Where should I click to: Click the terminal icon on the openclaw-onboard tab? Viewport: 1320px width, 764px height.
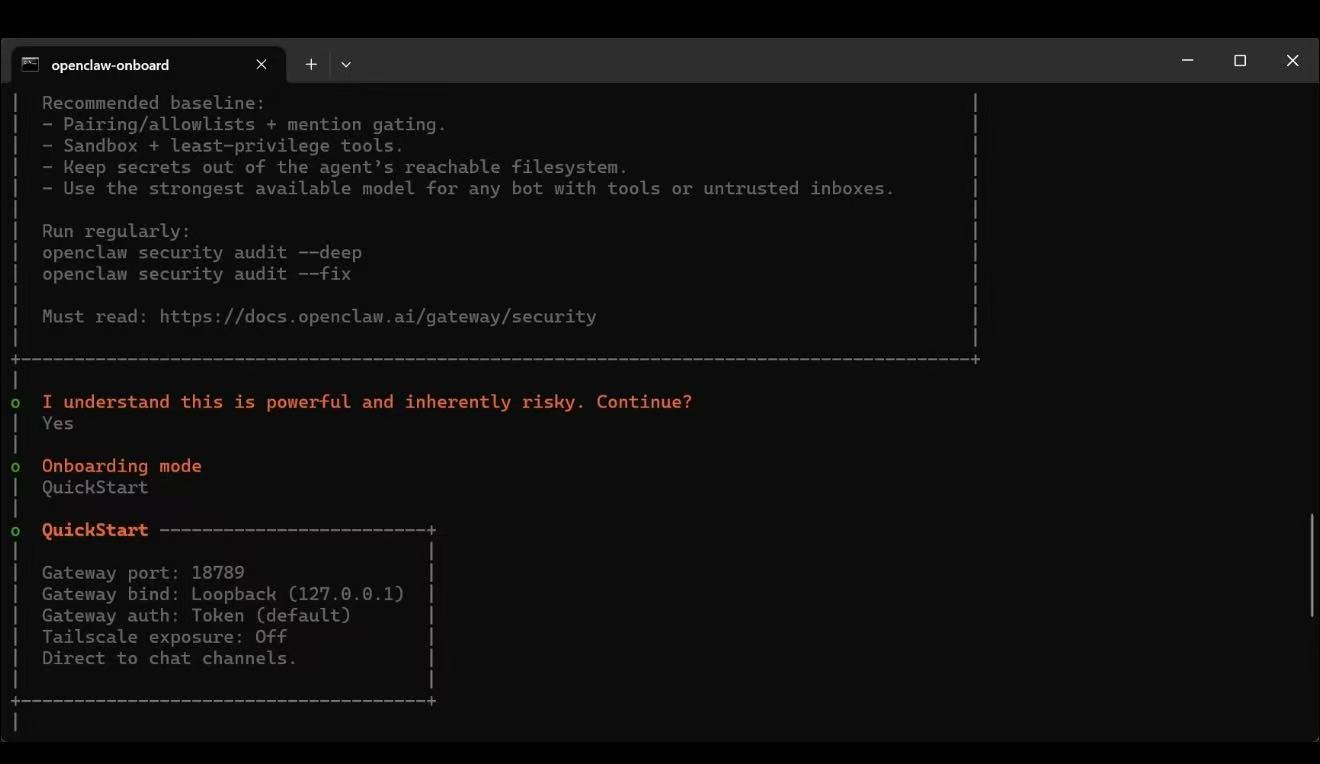(30, 64)
